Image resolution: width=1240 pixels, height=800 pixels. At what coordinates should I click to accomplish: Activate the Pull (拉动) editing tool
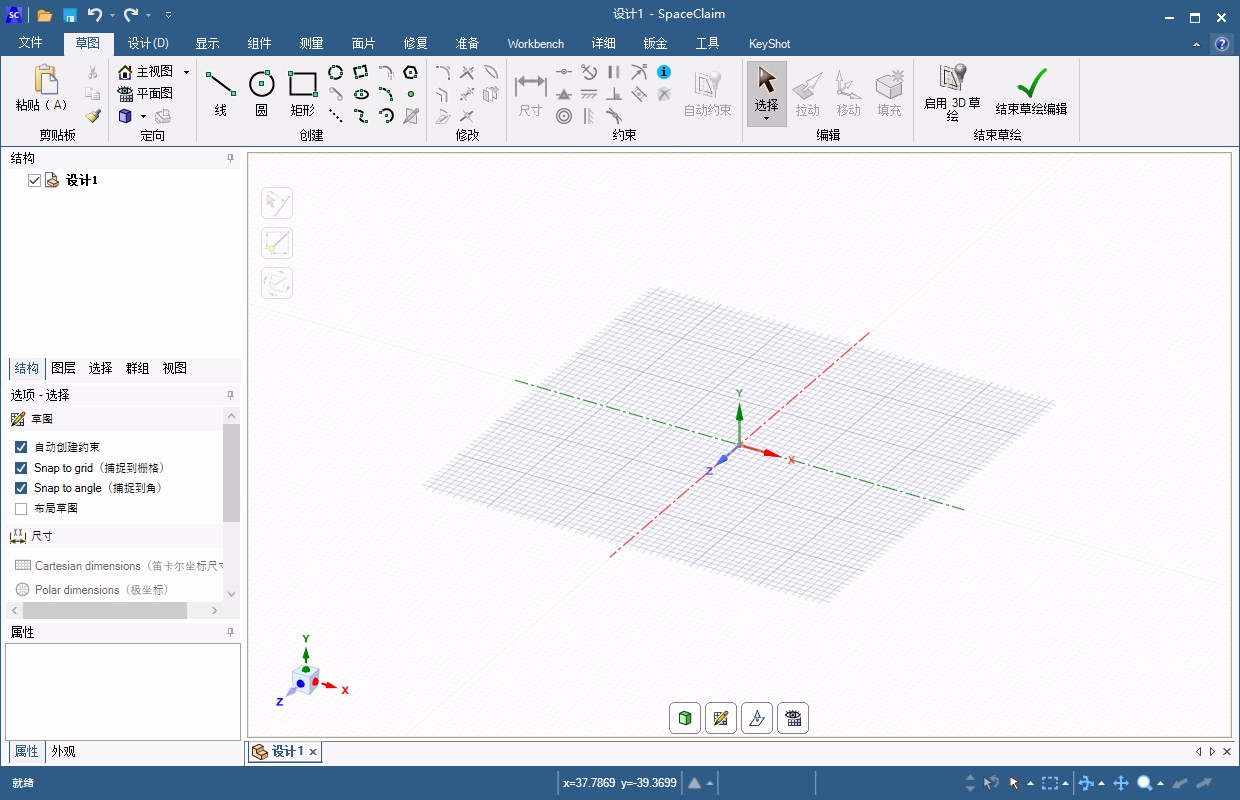(x=807, y=93)
